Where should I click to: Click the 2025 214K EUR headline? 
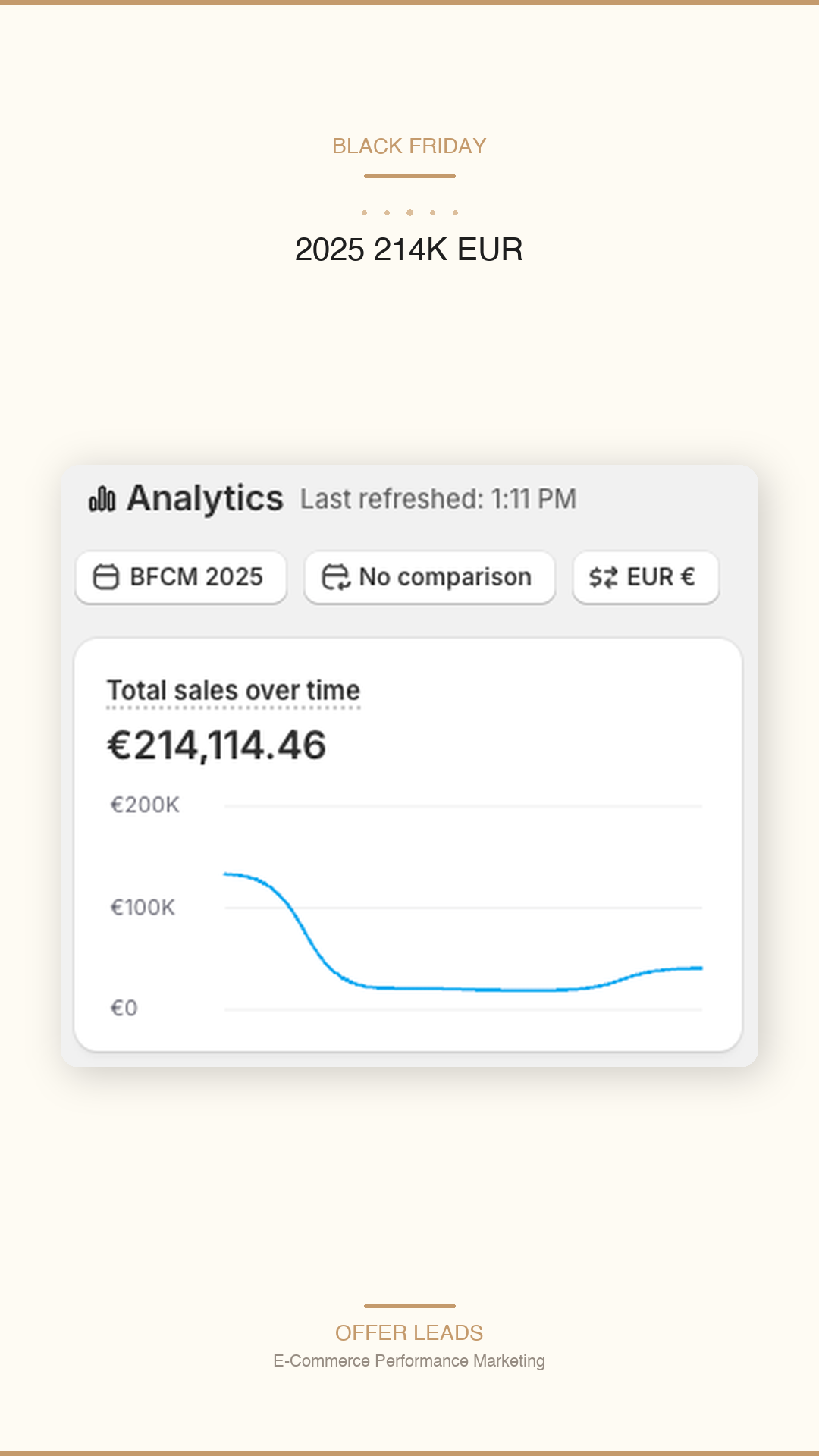tap(409, 249)
